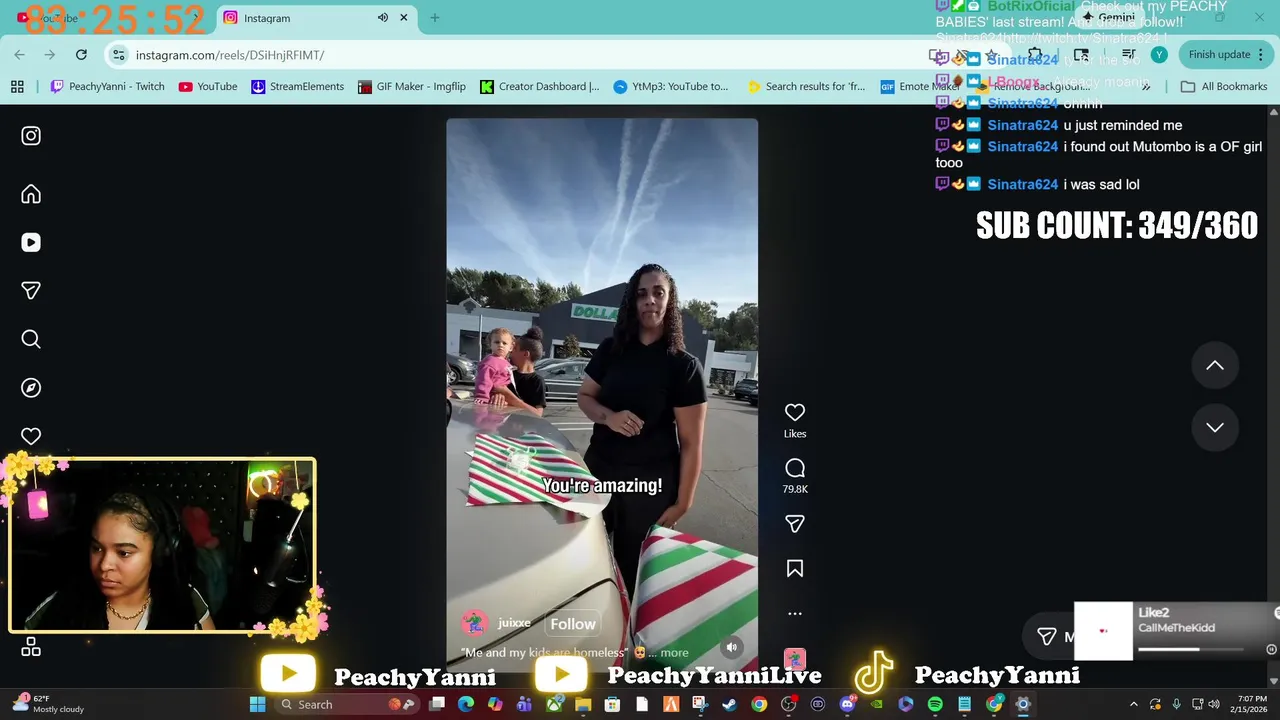Open Steam from taskbar

(729, 704)
